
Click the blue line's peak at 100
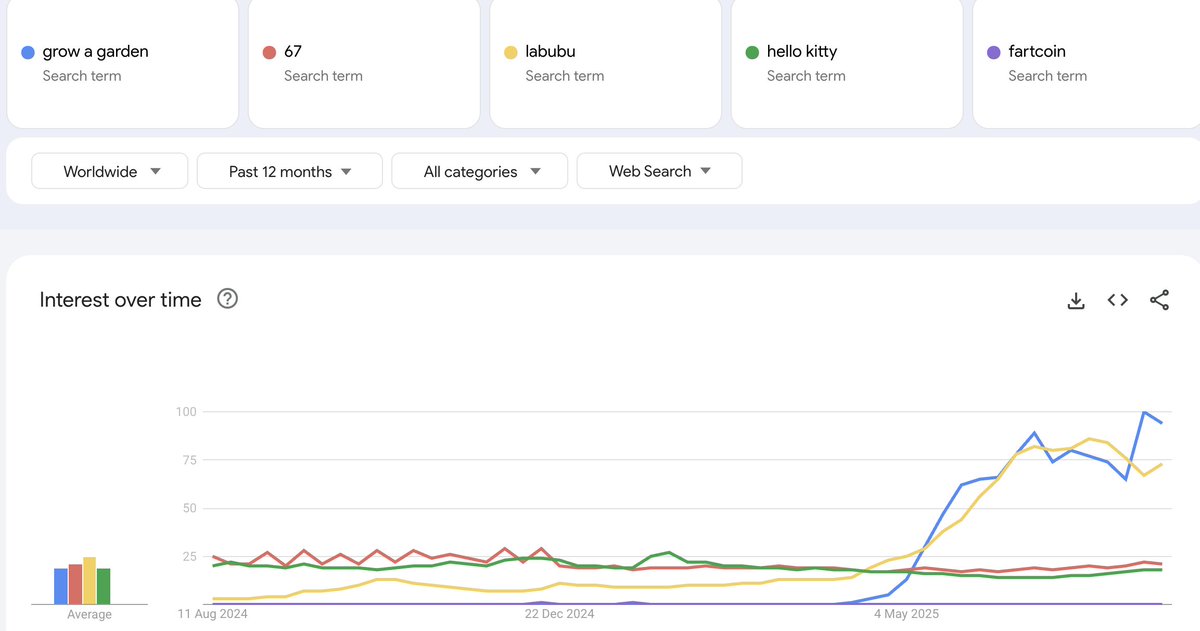pos(1144,412)
